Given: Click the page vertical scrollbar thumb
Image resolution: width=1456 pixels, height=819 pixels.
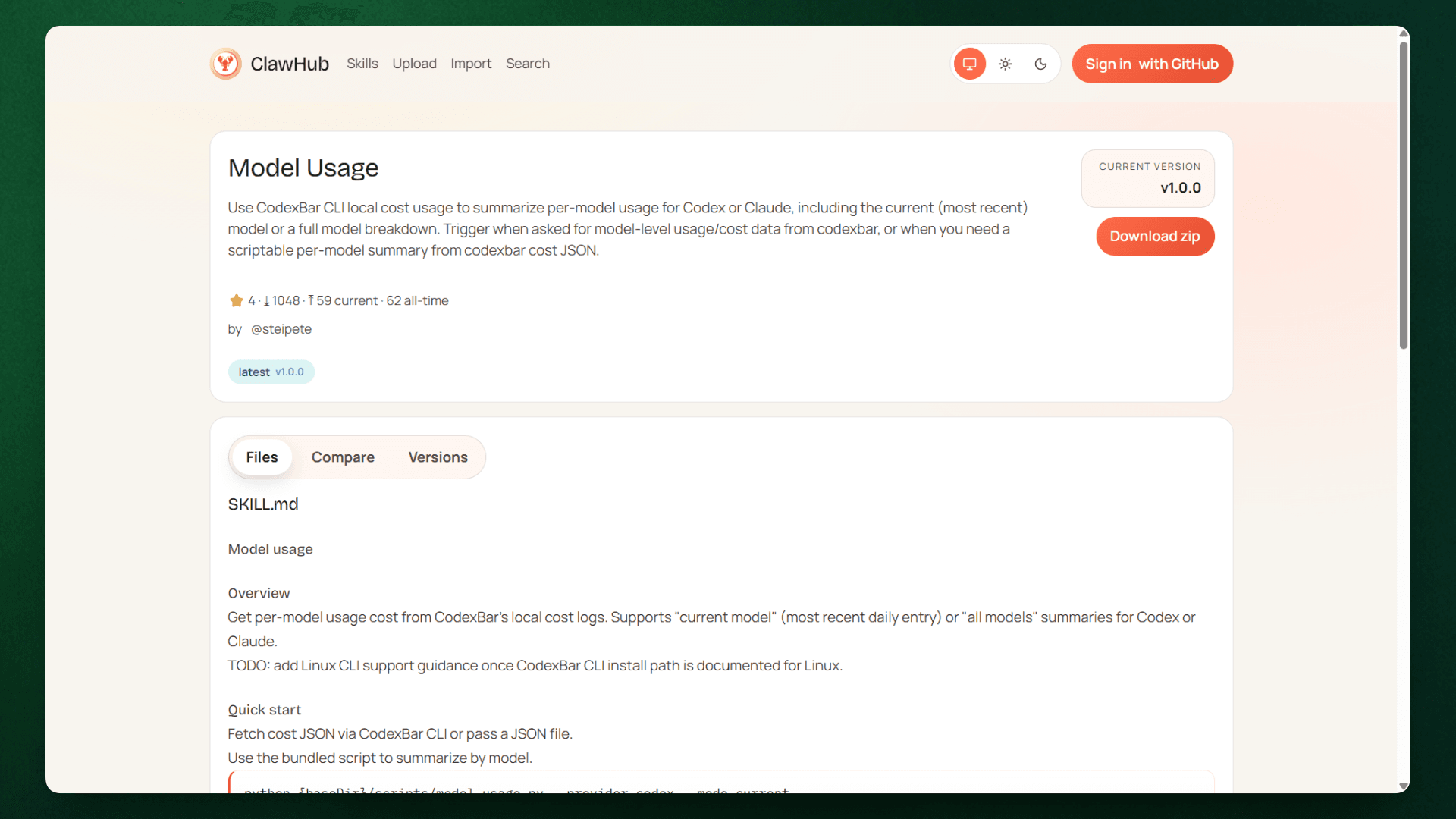Looking at the screenshot, I should tap(1403, 195).
